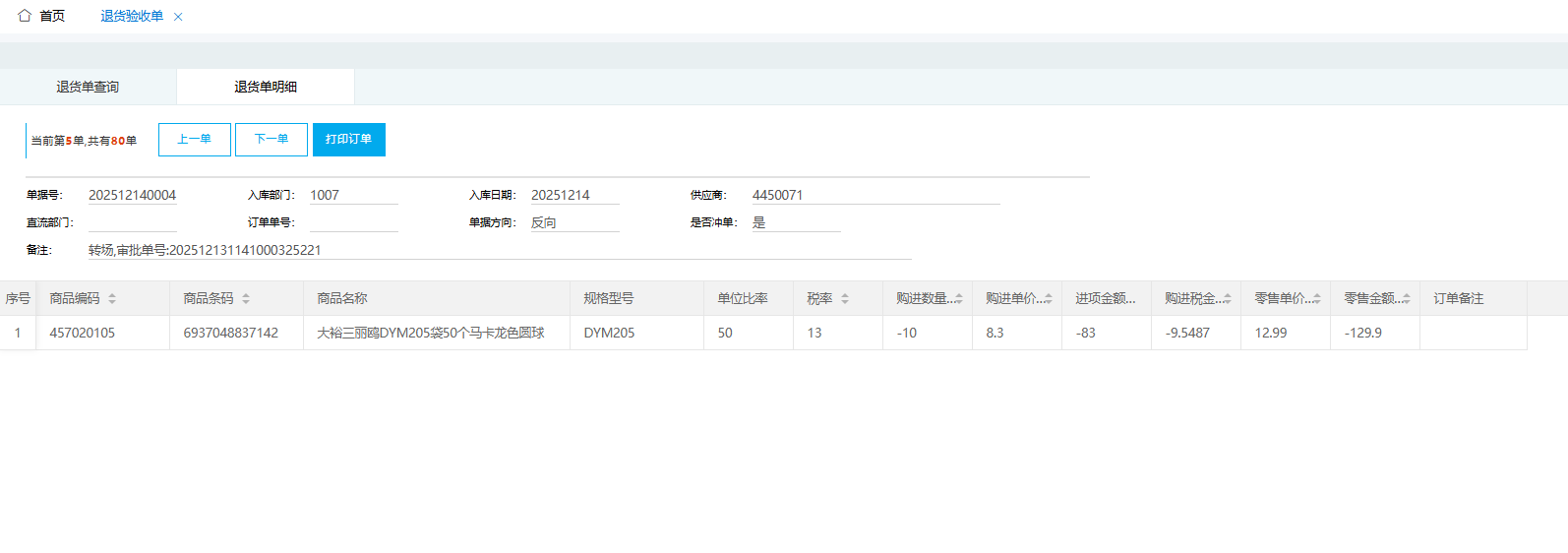
Task: Open the 退货验收单 page tab
Action: pos(132,16)
